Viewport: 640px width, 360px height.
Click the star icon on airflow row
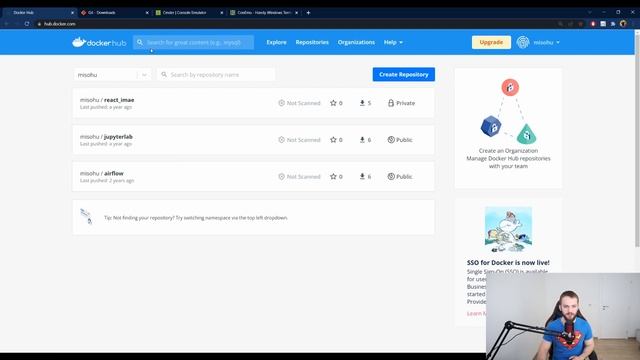pos(333,176)
